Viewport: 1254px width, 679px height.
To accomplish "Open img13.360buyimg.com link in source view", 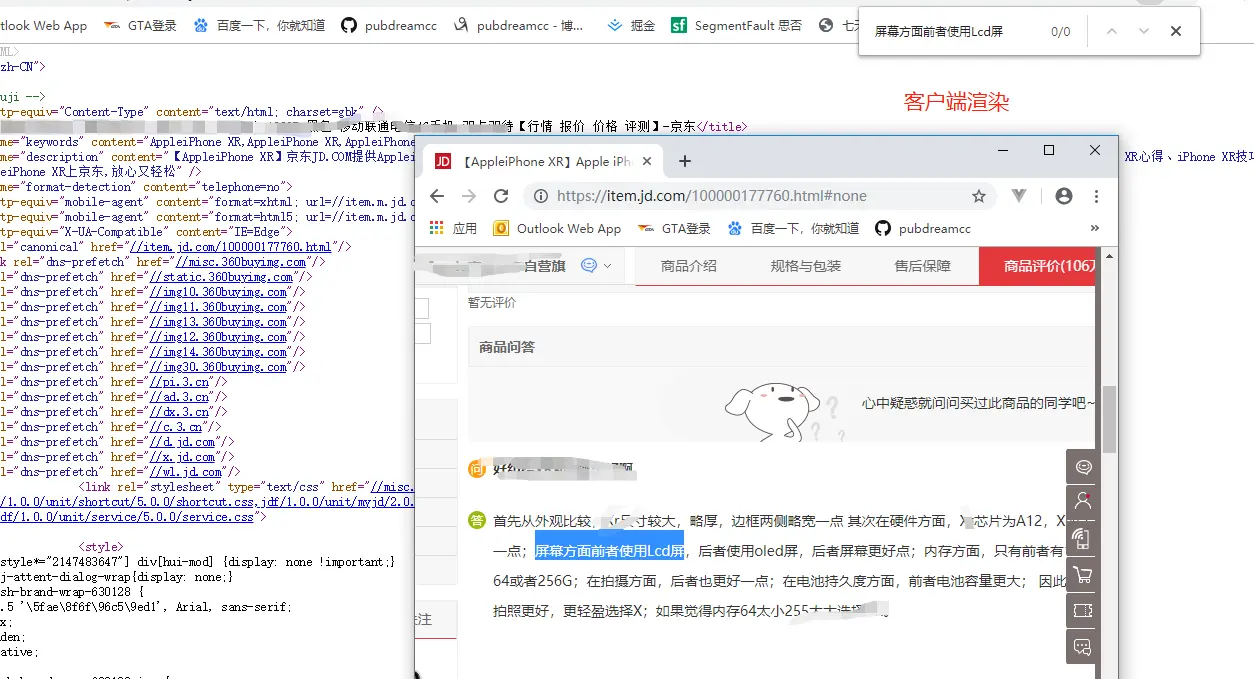I will point(217,322).
